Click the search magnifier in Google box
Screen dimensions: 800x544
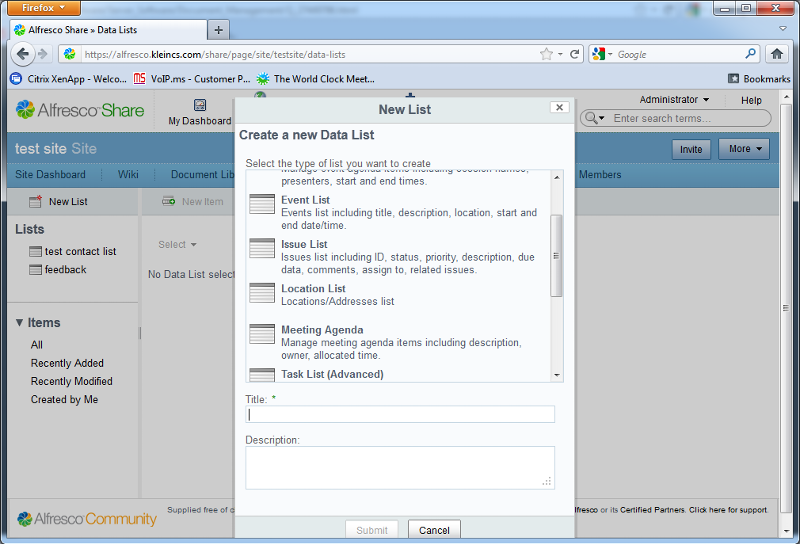point(750,54)
